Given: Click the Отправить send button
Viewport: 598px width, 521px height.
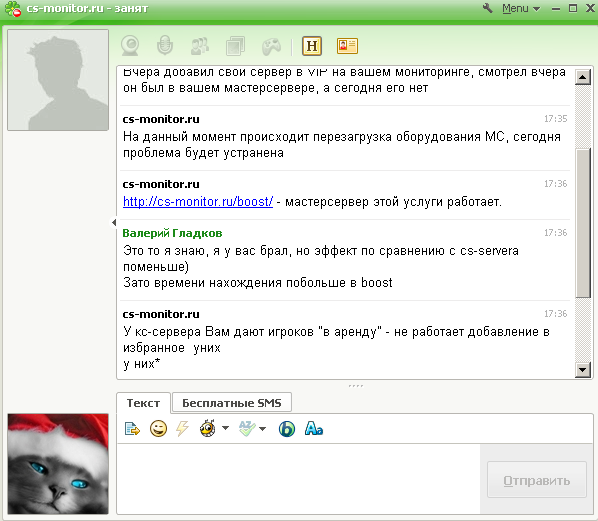Looking at the screenshot, I should (x=537, y=480).
